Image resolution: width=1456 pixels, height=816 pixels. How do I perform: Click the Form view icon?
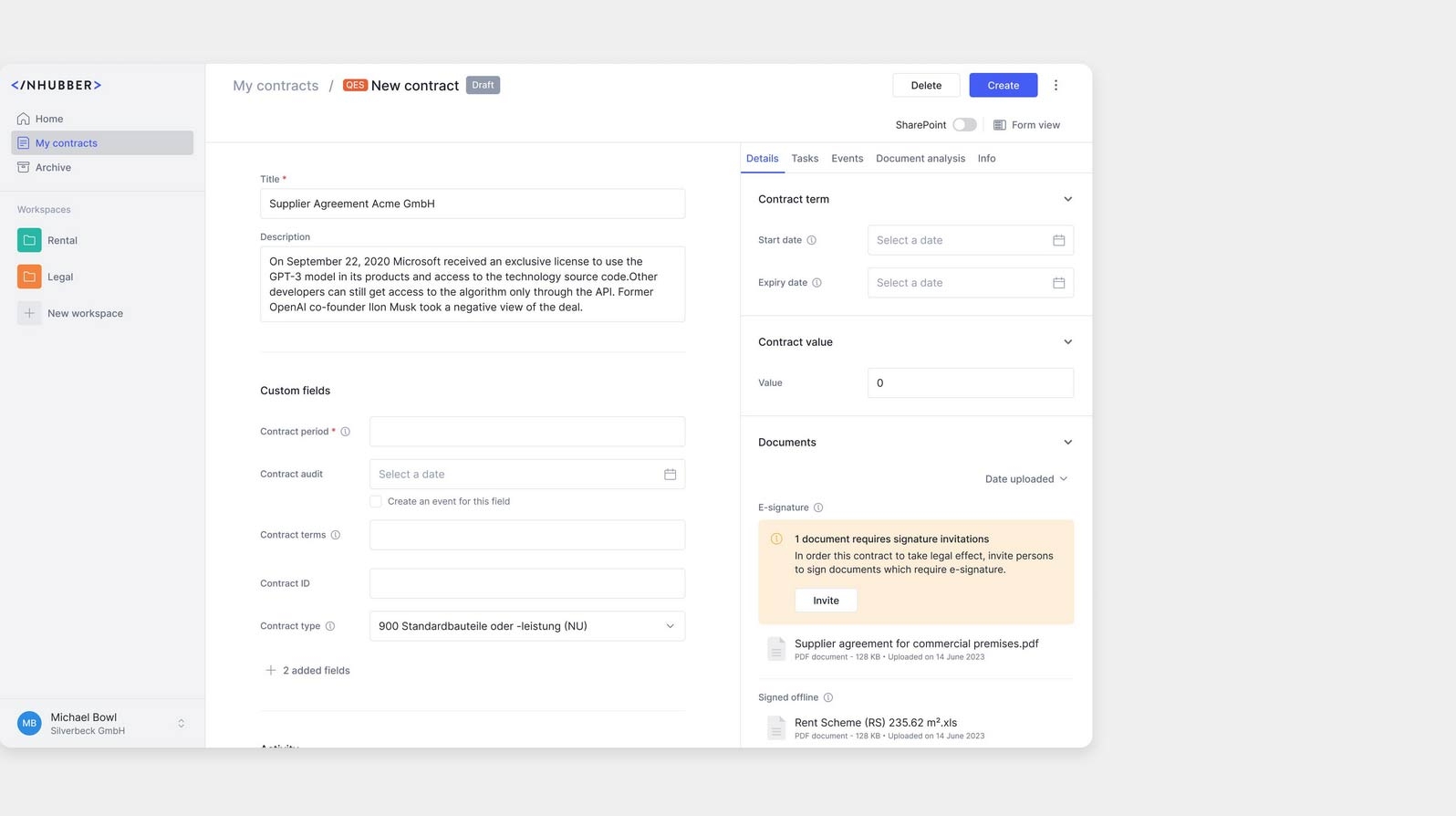1000,125
